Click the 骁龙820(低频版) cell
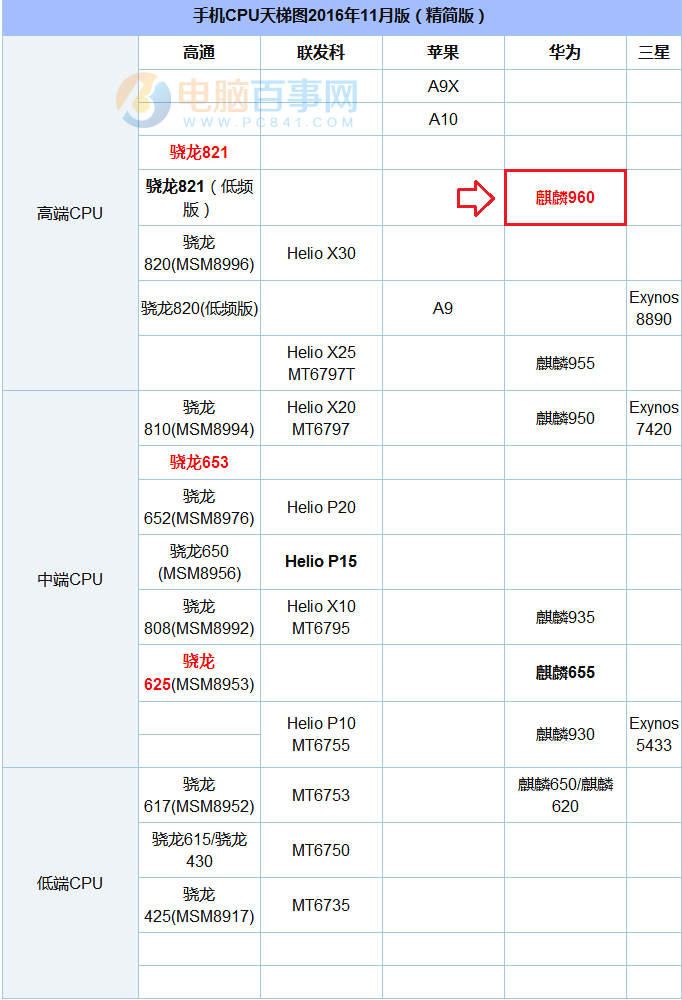The width and height of the screenshot is (682, 1000). (x=199, y=309)
